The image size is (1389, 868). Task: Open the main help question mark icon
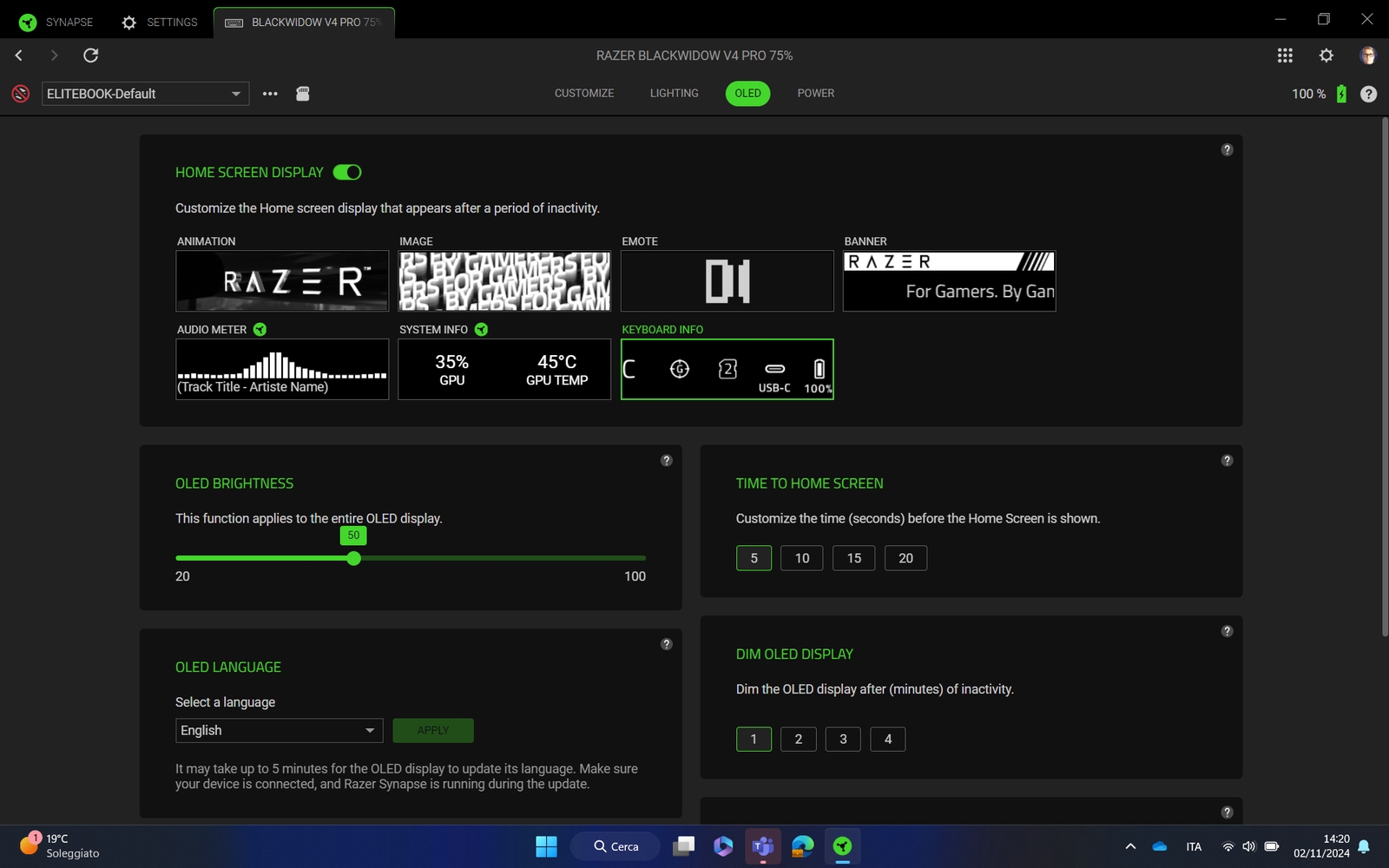(x=1369, y=94)
